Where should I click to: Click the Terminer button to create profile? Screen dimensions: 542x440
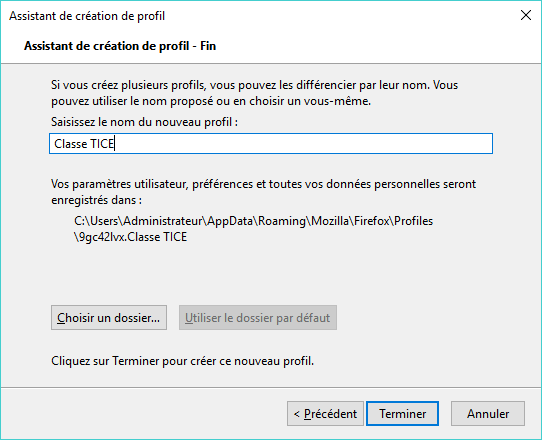coord(402,413)
